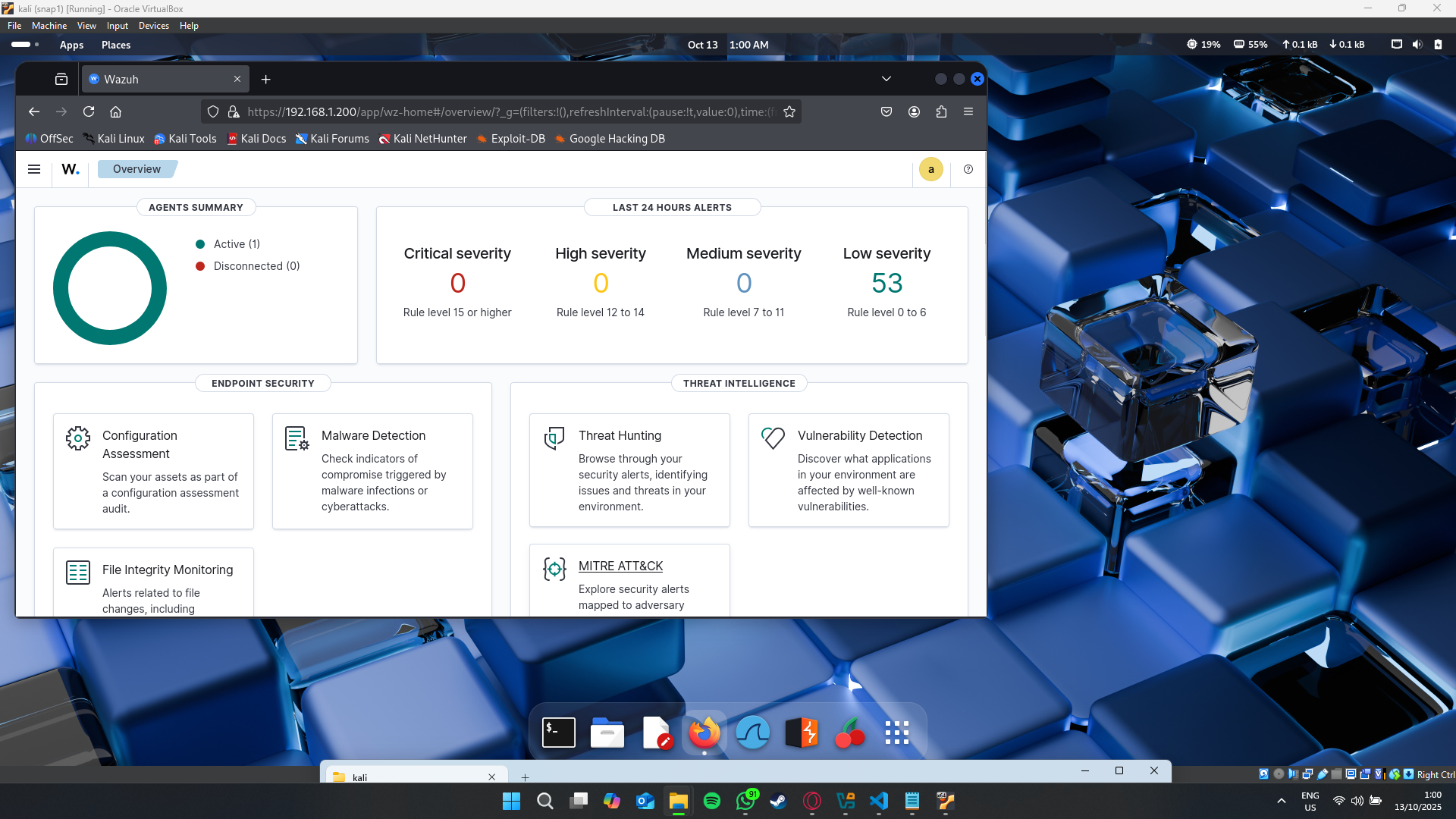Open the Threat Hunting card

(629, 470)
